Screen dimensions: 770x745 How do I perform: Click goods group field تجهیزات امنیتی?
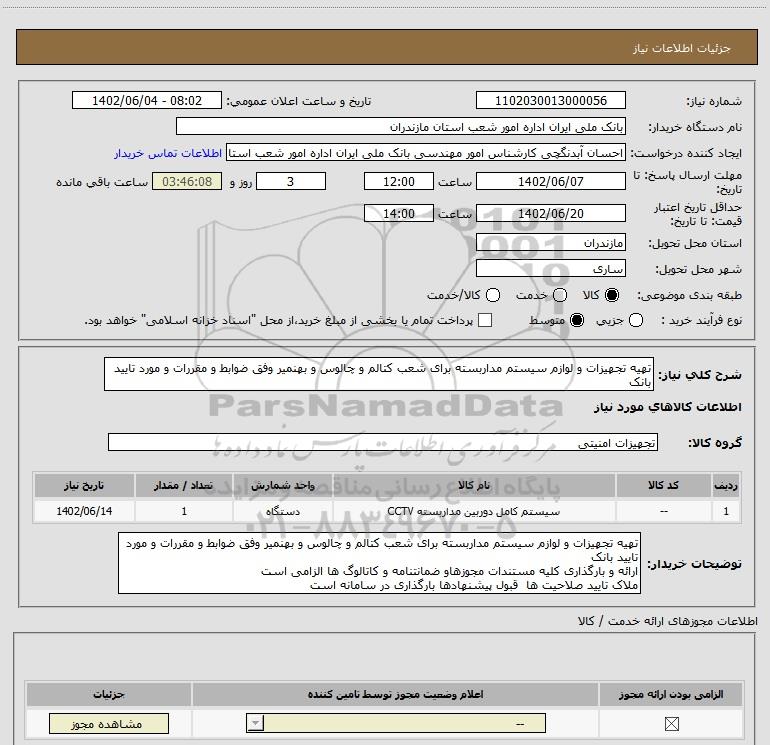coord(383,442)
